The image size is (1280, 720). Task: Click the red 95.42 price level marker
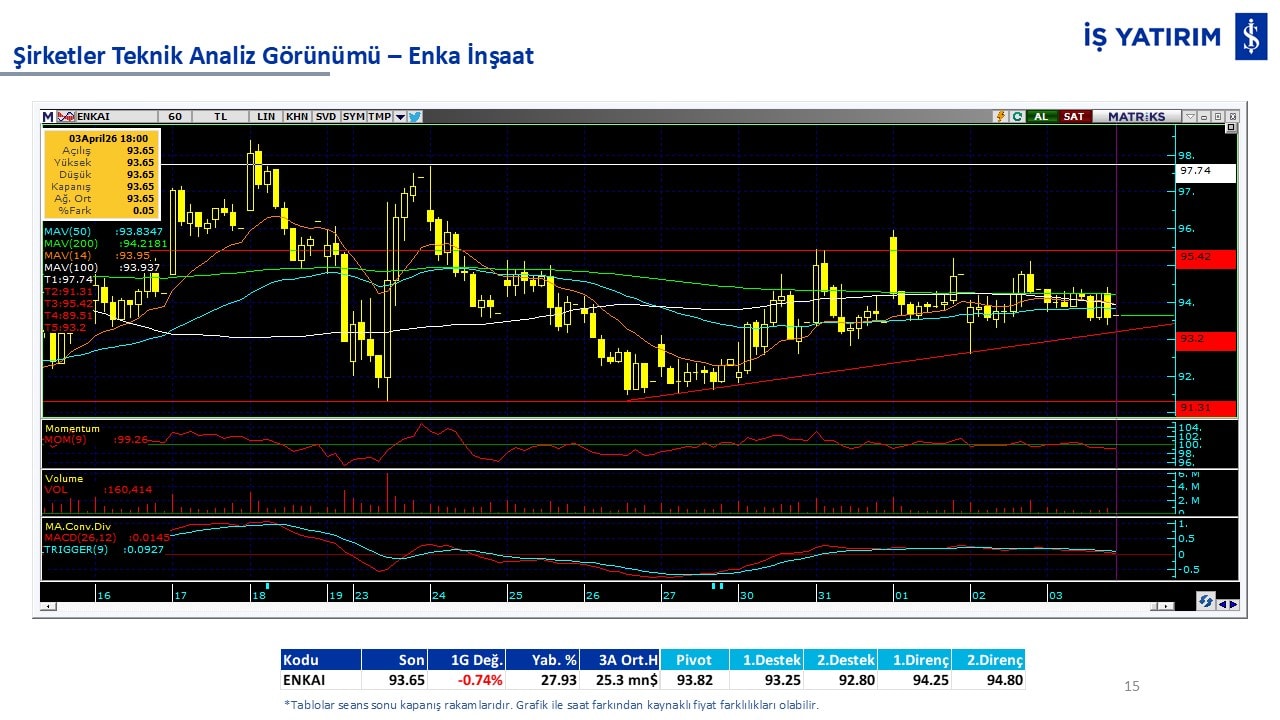pos(1206,257)
